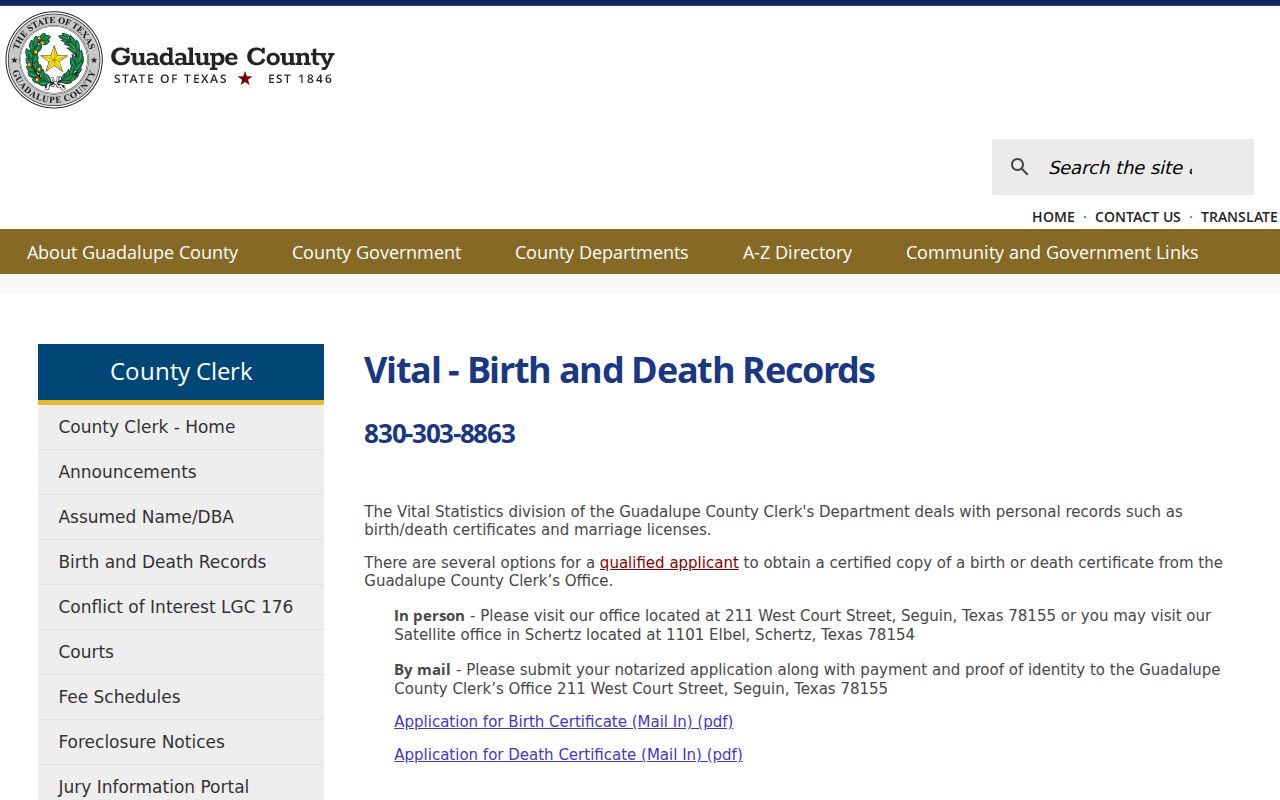Select Birth and Death Records sidebar item
The image size is (1280, 800).
[x=181, y=562]
